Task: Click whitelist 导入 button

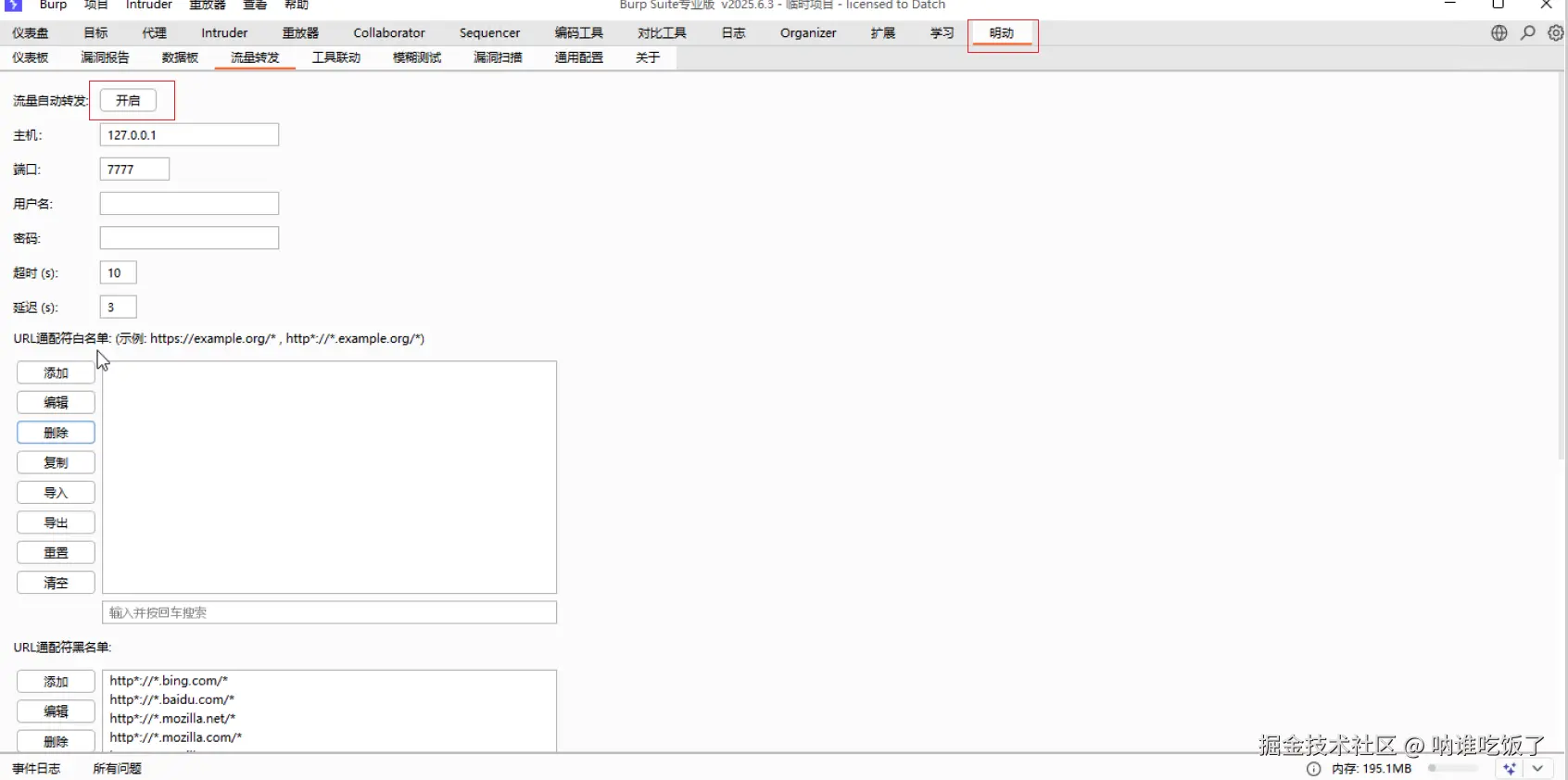Action: pos(56,493)
